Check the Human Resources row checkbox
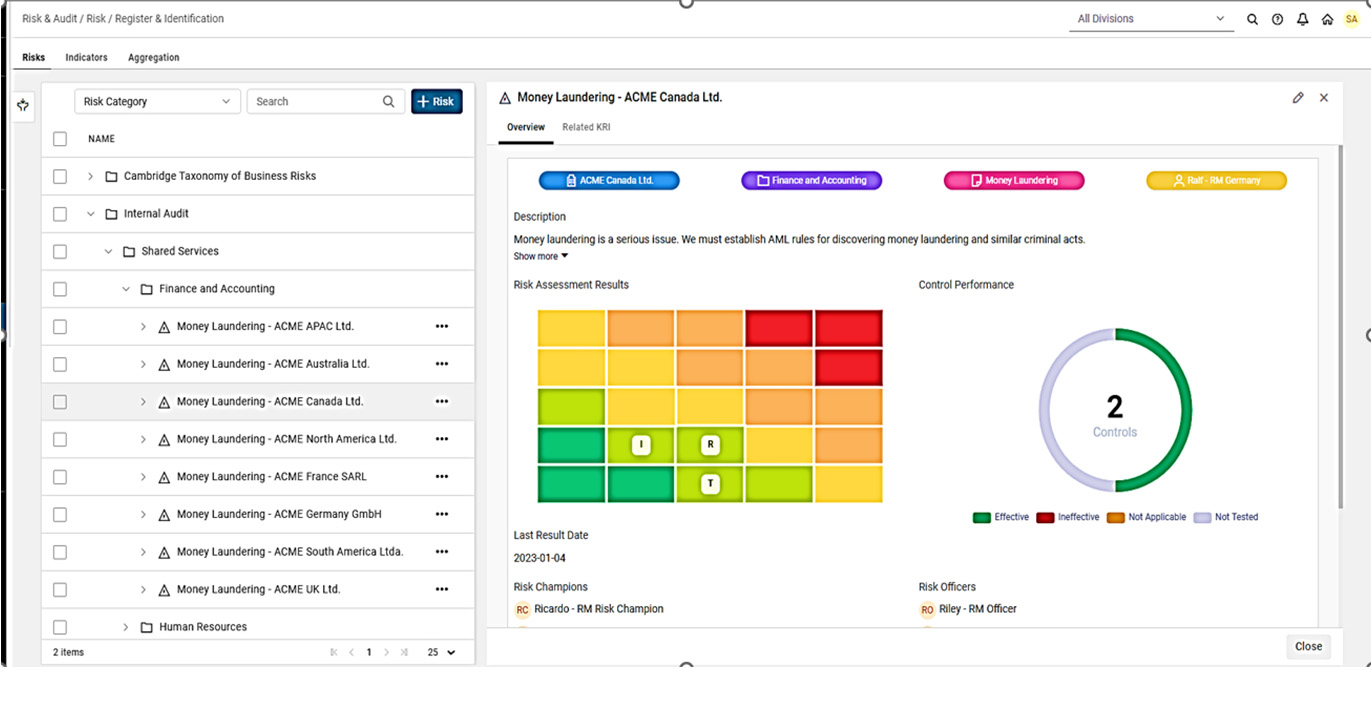 pos(60,627)
